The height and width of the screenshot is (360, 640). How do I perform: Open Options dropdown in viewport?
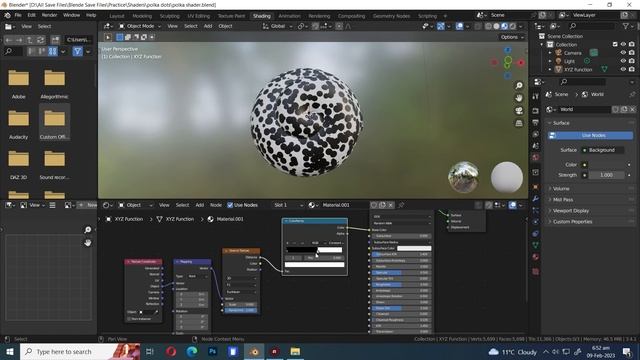click(512, 37)
